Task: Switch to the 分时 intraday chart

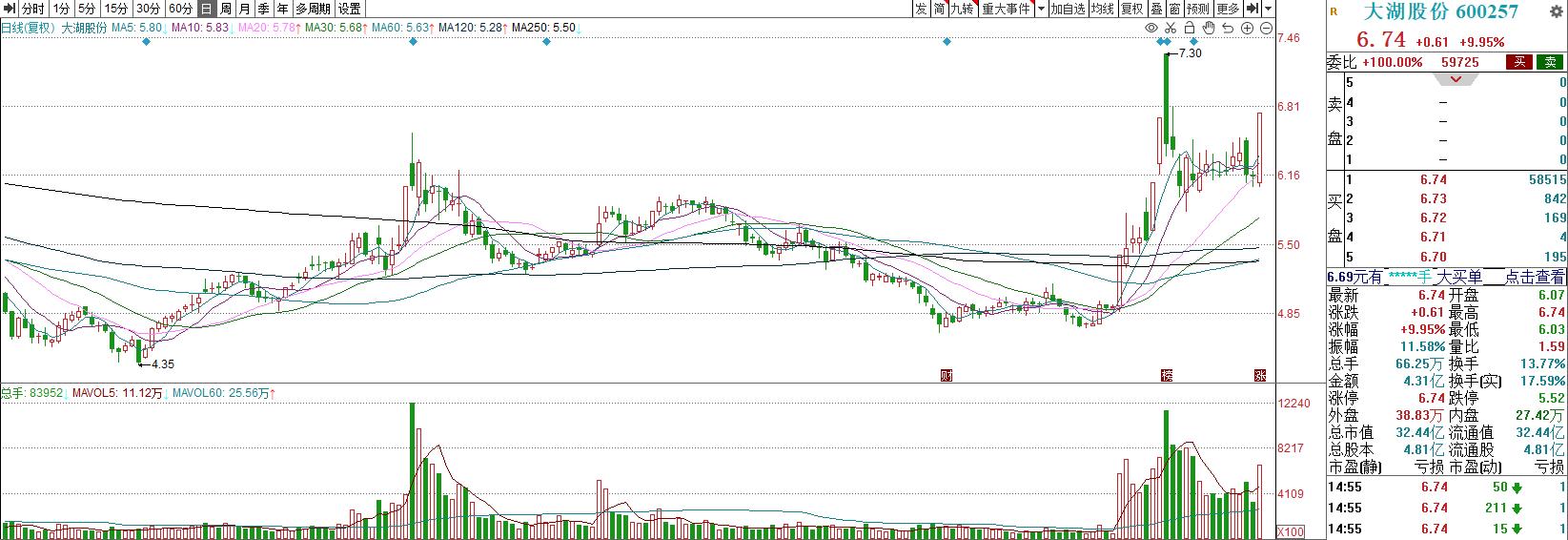Action: pyautogui.click(x=33, y=9)
